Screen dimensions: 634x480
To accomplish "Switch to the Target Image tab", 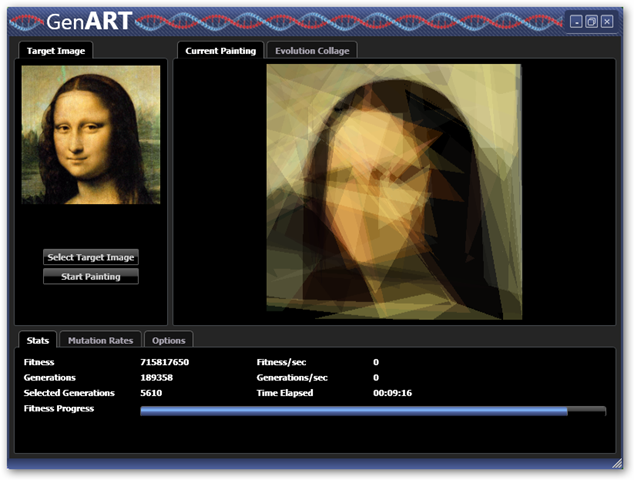I will pos(56,51).
